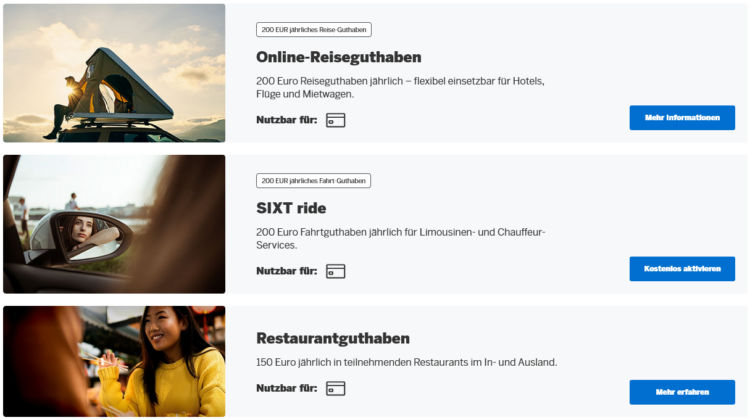
Task: Open the Online-Reiseguthaben heading
Action: [x=338, y=57]
